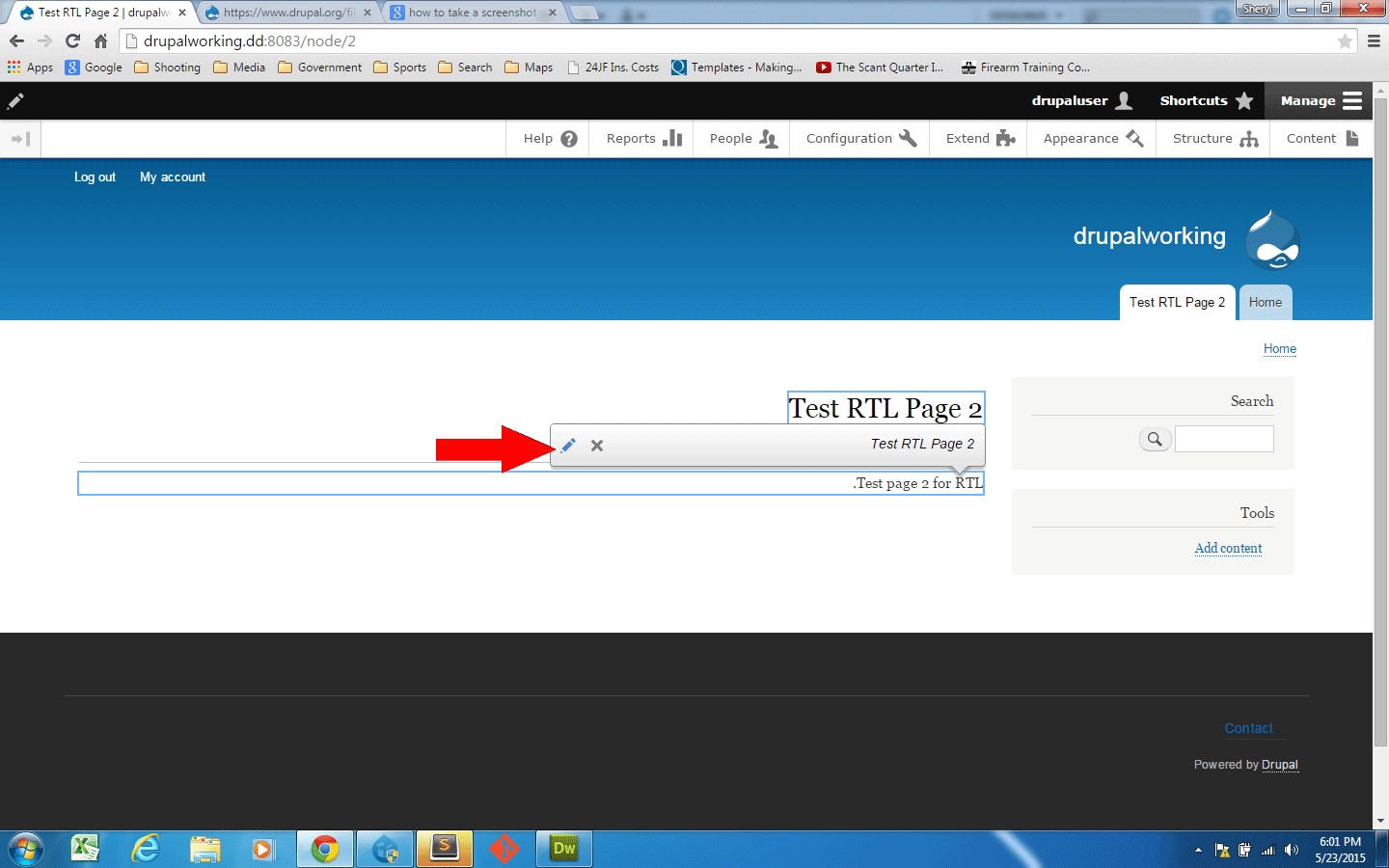Toggle vertical toolbar orientation with the arrow icon
The image size is (1389, 868).
click(20, 138)
